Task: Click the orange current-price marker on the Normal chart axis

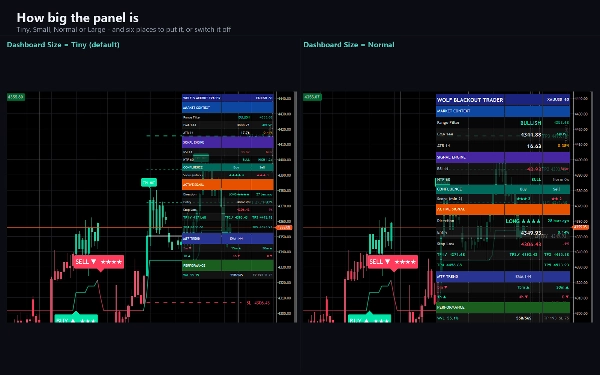Action: (x=580, y=227)
